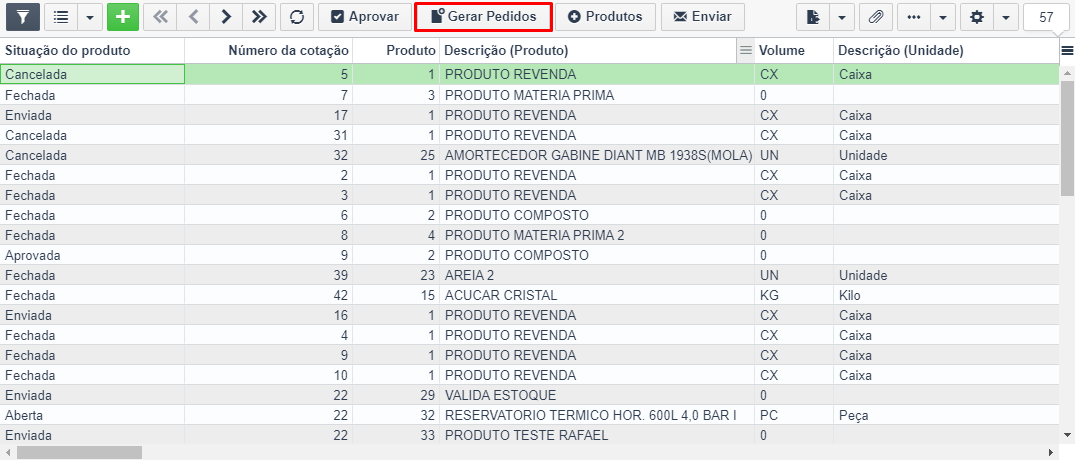Jump to last record double-right arrow
This screenshot has width=1075, height=460.
pyautogui.click(x=259, y=17)
